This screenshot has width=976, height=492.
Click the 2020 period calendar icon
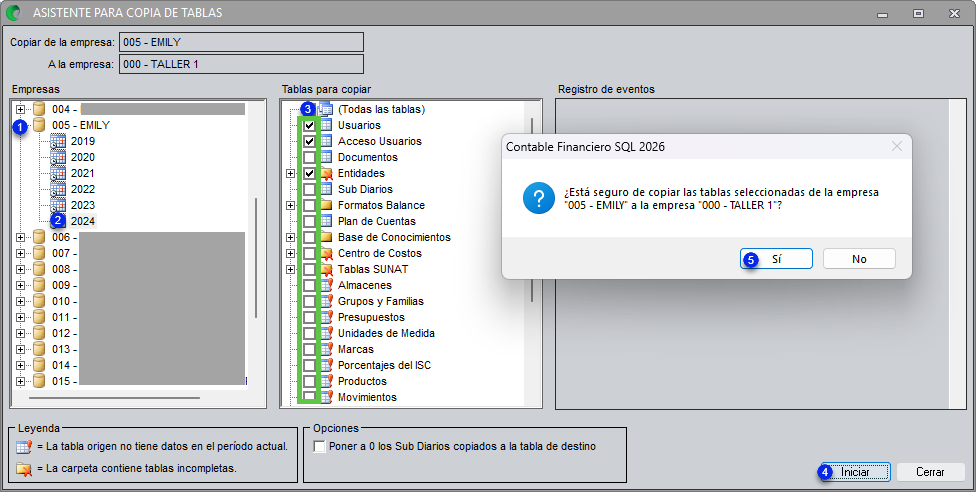pyautogui.click(x=58, y=158)
